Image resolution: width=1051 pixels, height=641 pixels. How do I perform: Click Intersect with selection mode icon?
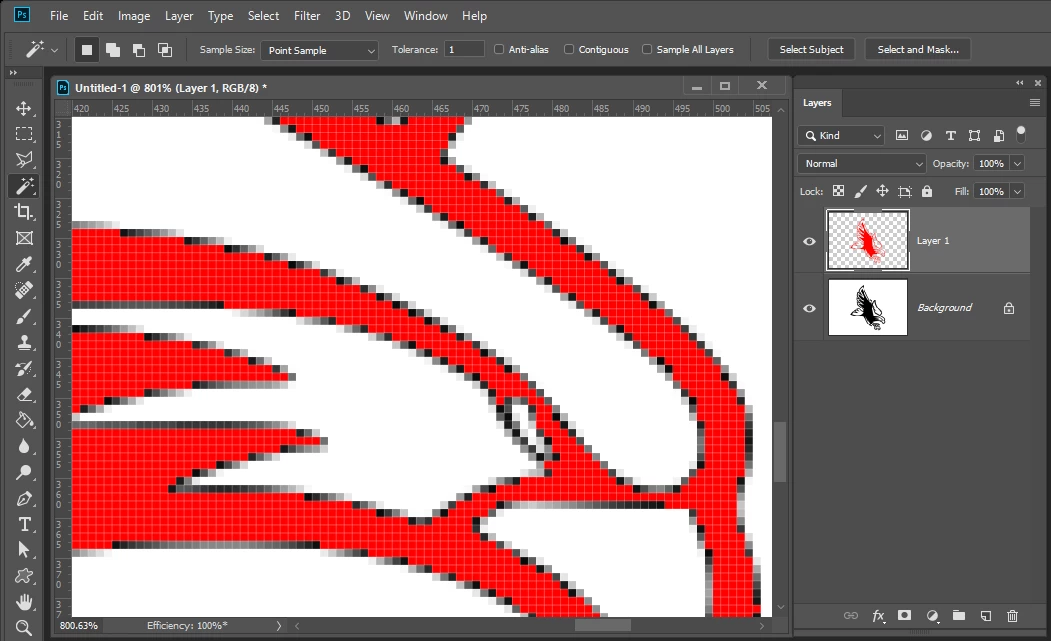(x=165, y=50)
